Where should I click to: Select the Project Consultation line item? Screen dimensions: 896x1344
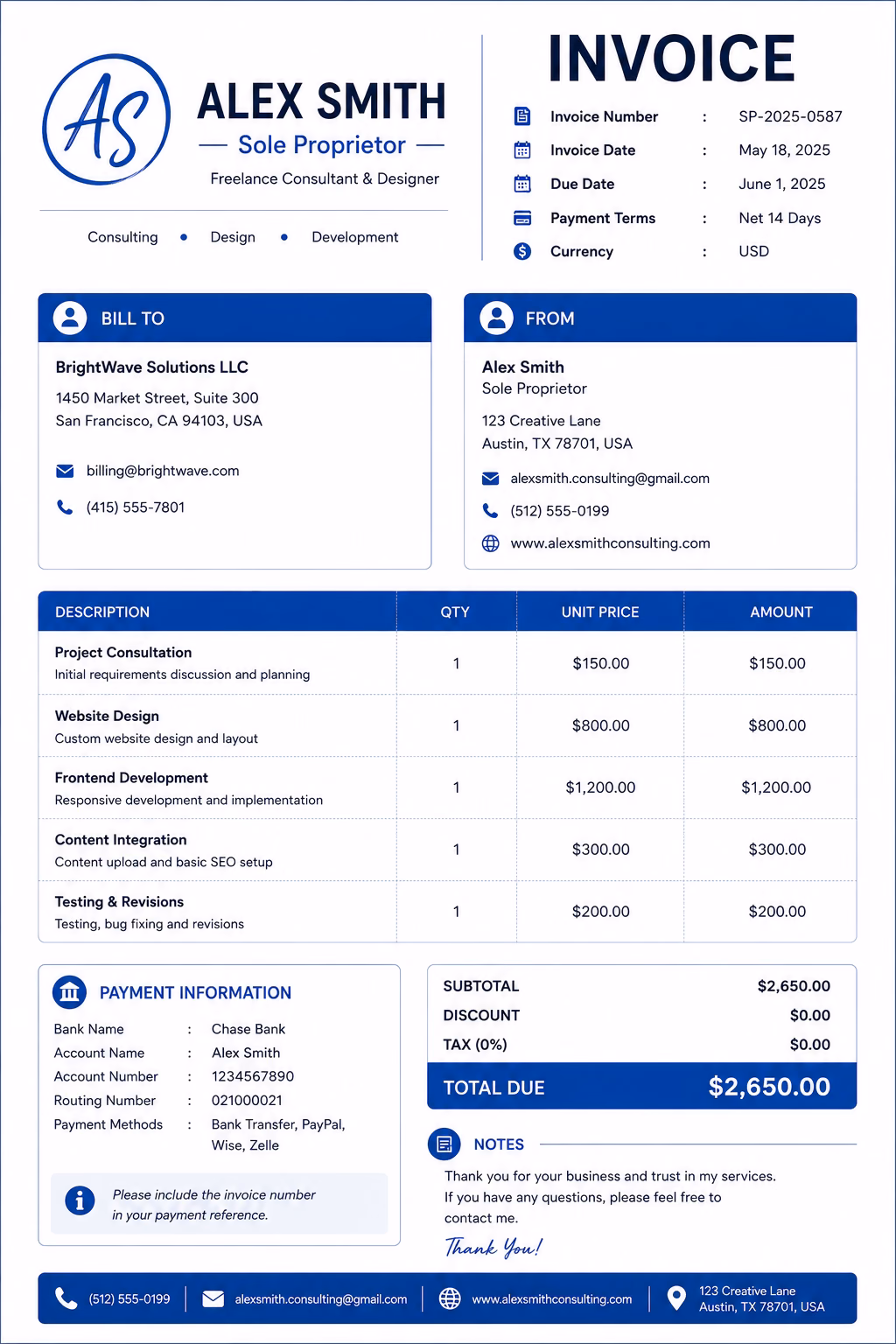click(447, 663)
